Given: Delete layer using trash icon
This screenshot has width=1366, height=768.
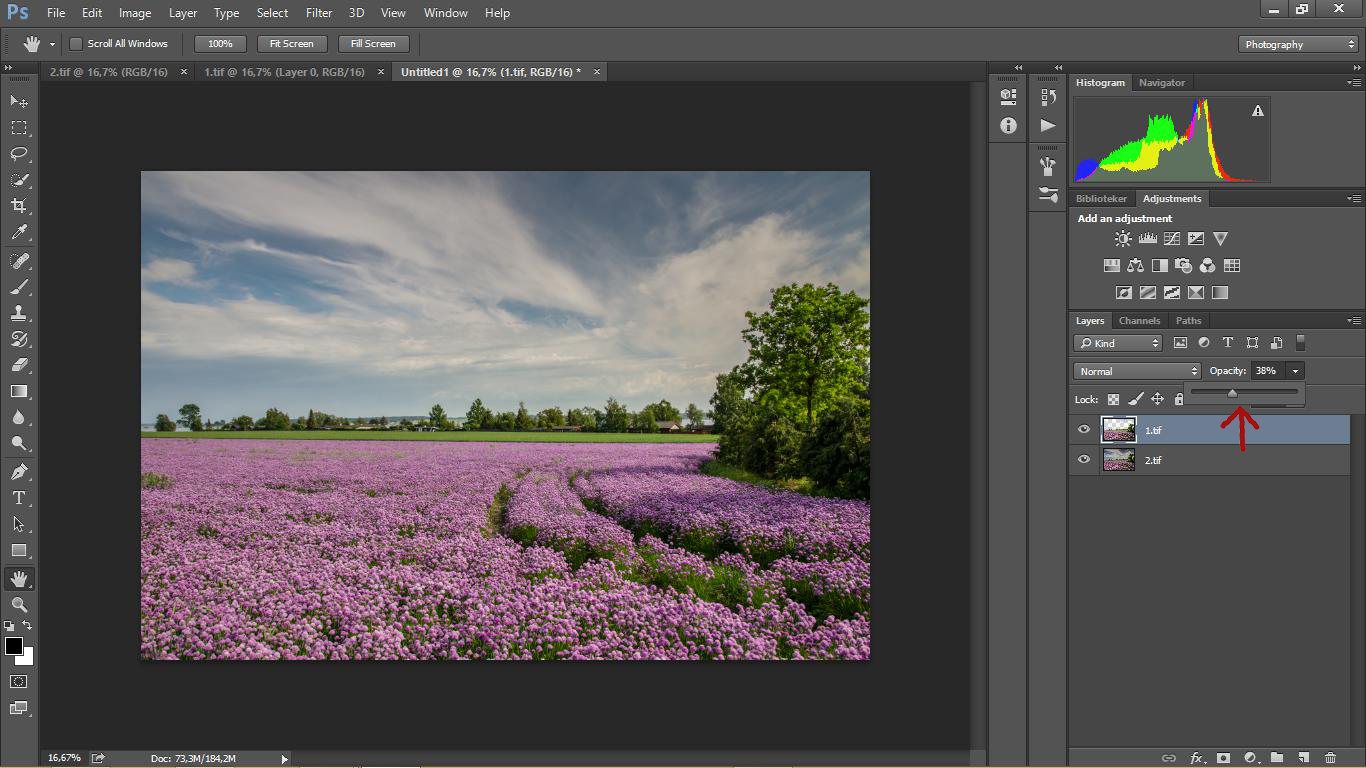Looking at the screenshot, I should (1330, 758).
